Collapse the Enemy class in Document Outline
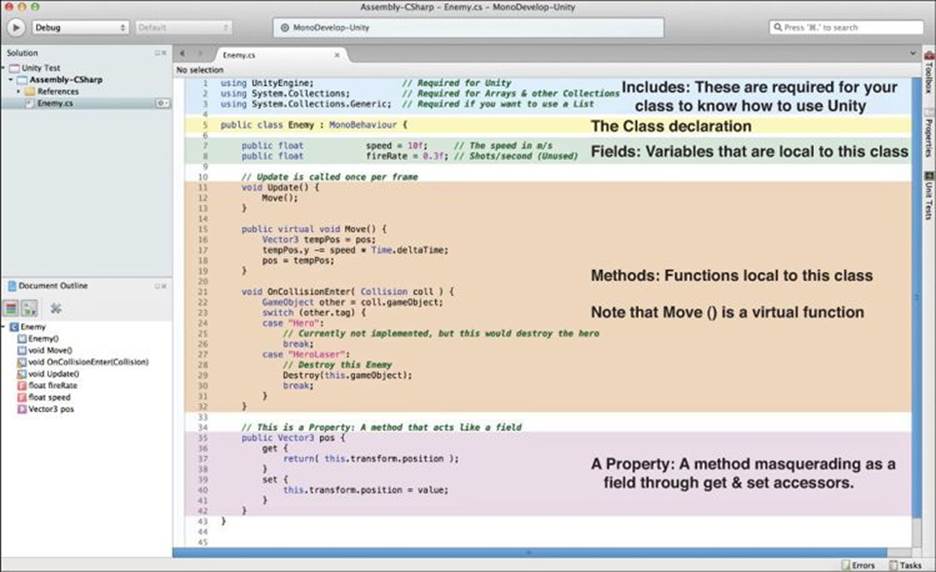The height and width of the screenshot is (572, 936). [4, 327]
